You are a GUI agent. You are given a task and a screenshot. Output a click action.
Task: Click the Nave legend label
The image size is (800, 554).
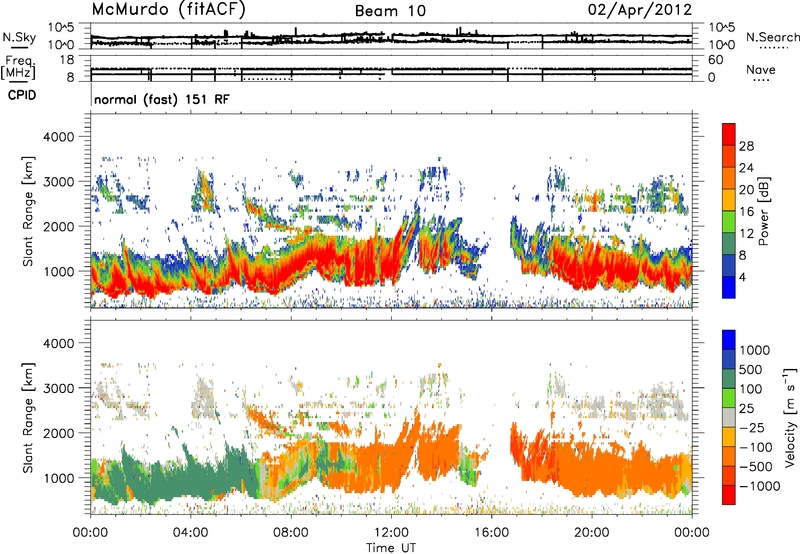pyautogui.click(x=761, y=70)
